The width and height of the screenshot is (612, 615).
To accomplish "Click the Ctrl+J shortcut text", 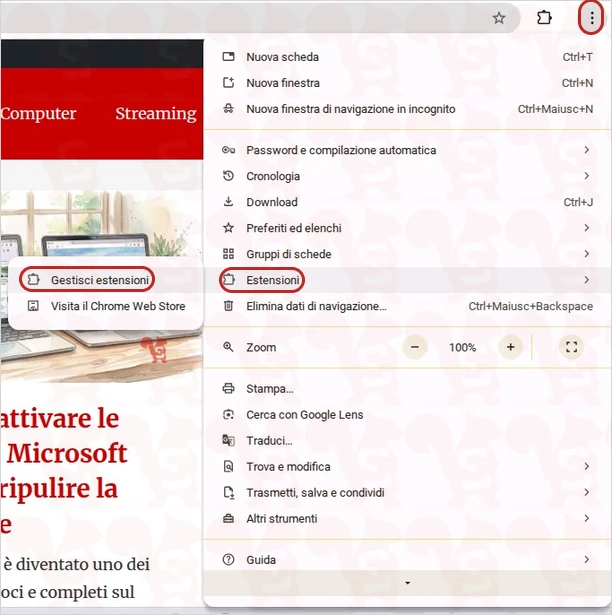I will point(578,202).
